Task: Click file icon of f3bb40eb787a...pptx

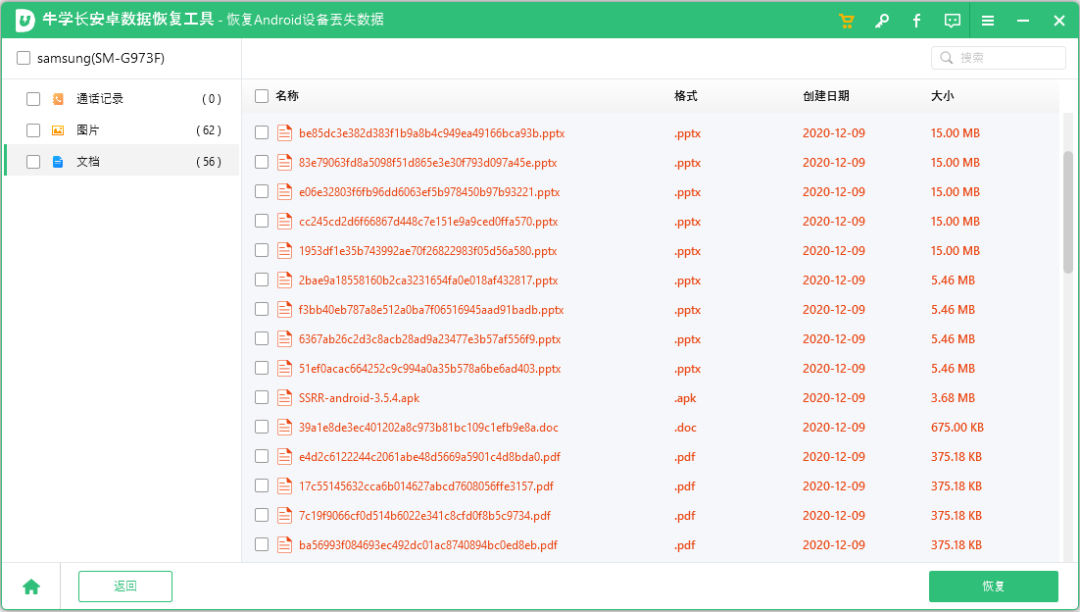Action: [284, 310]
